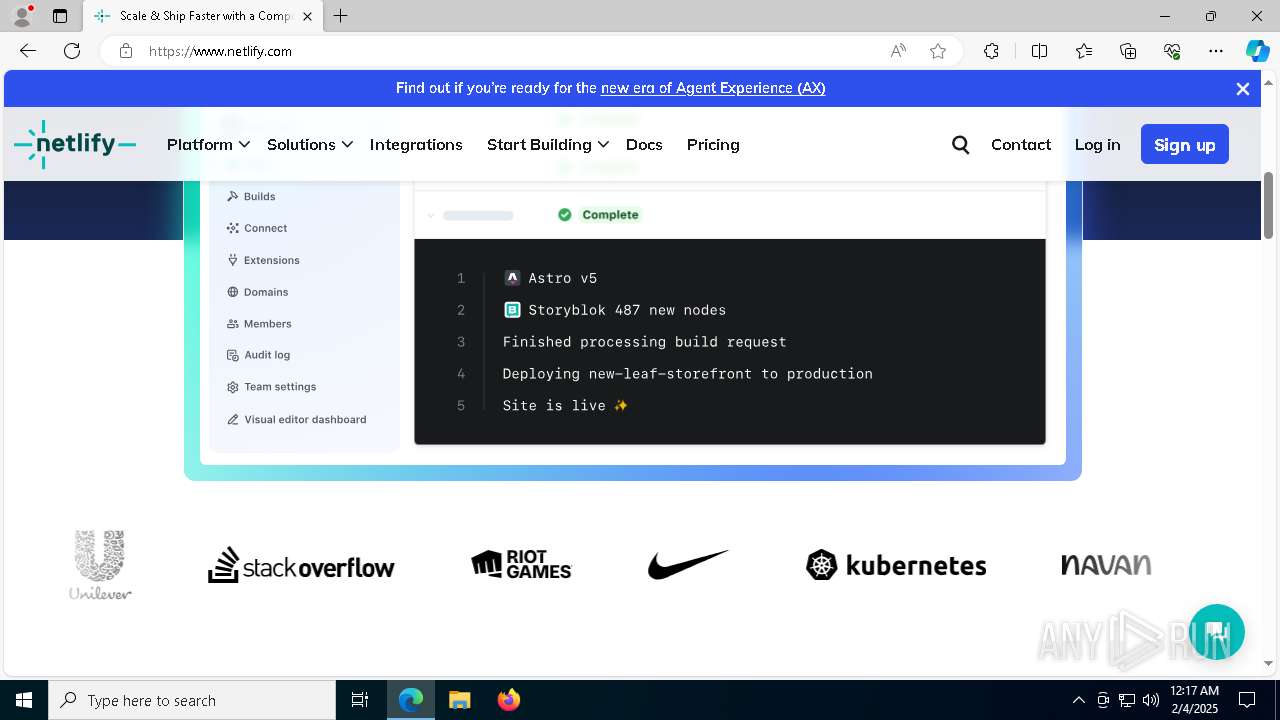This screenshot has height=720, width=1280.
Task: Click the Unilever logo
Action: (100, 565)
